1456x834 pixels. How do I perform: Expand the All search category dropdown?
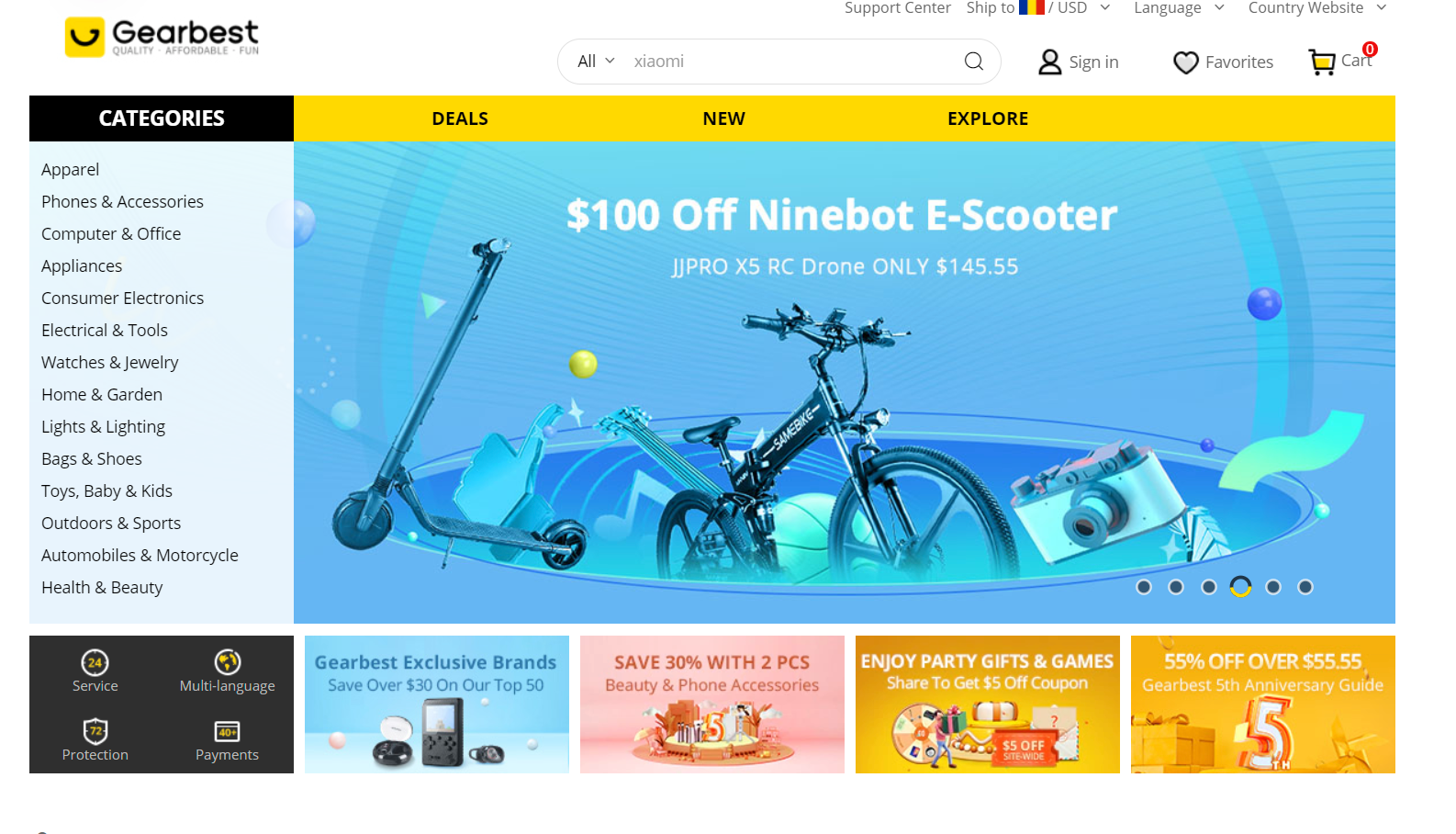pos(596,62)
